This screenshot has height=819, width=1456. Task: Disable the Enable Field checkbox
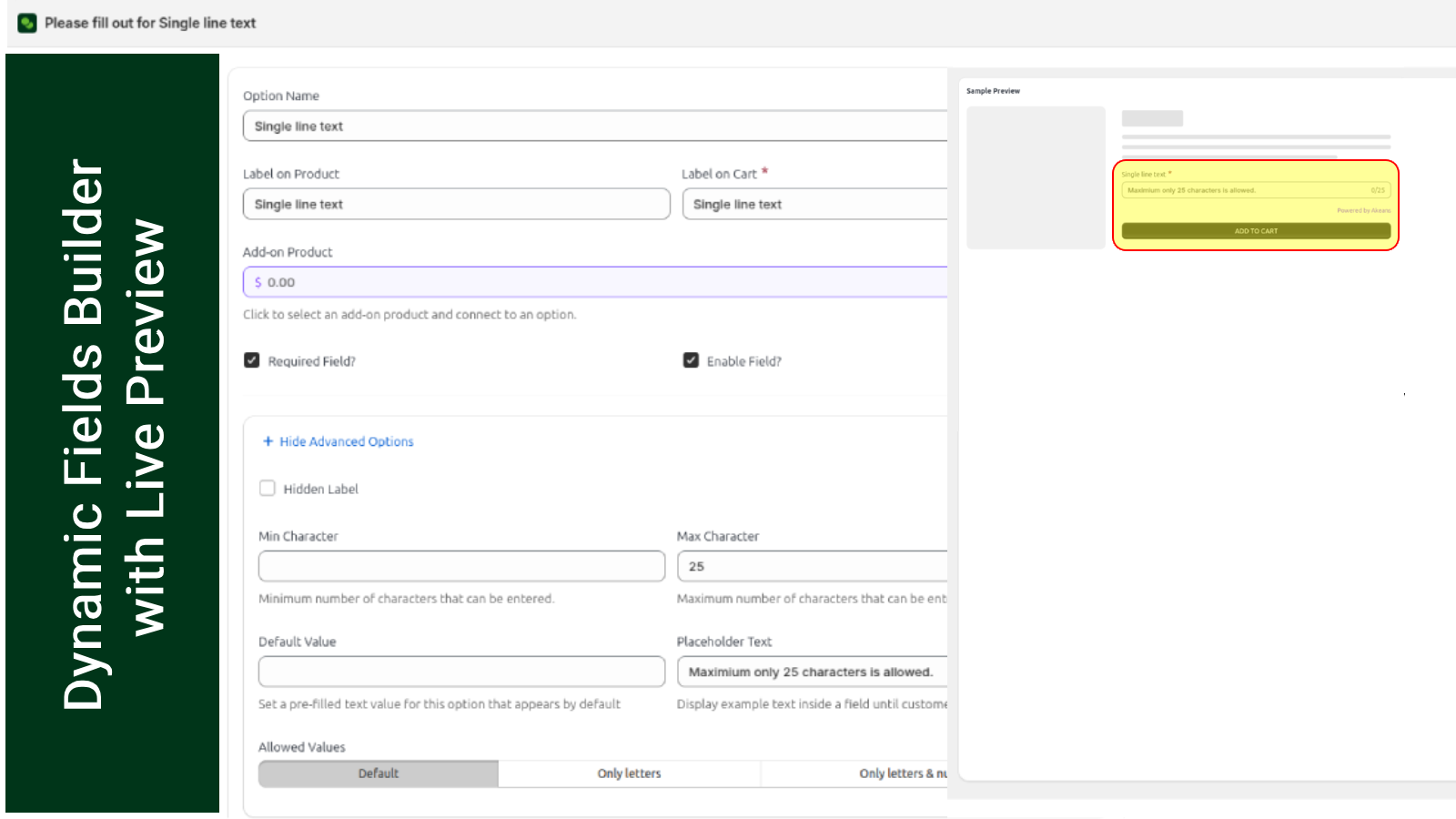691,359
